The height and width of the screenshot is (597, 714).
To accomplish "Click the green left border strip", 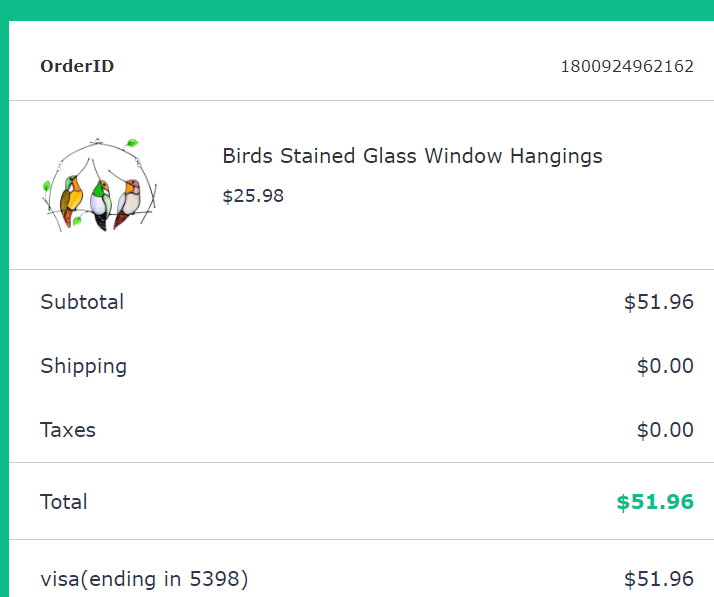I will coord(4,300).
